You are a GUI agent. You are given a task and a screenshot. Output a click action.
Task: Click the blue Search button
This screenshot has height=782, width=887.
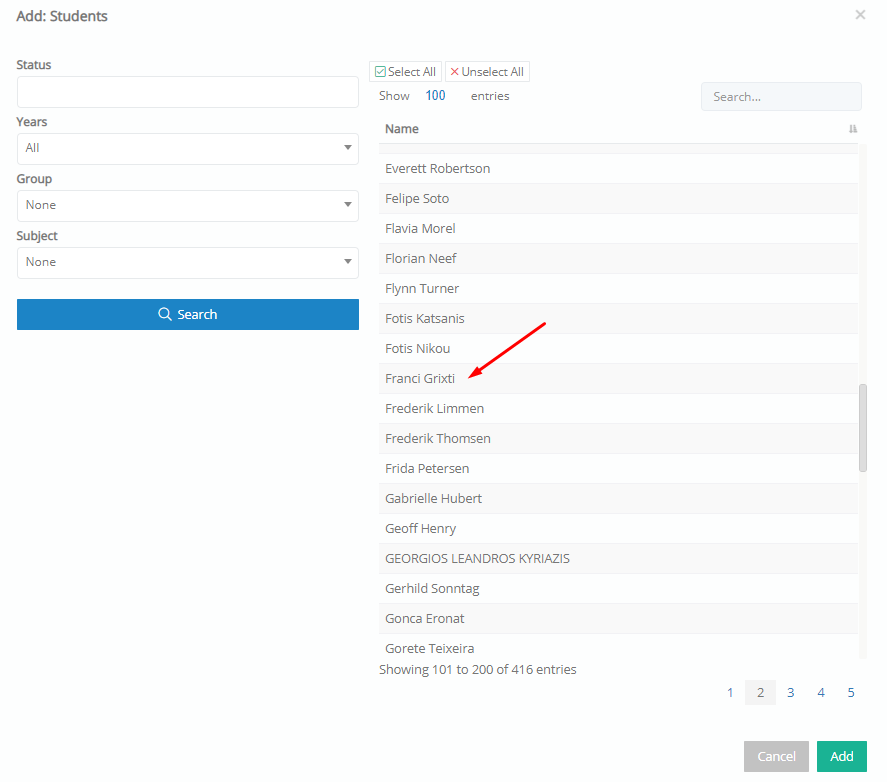tap(188, 315)
